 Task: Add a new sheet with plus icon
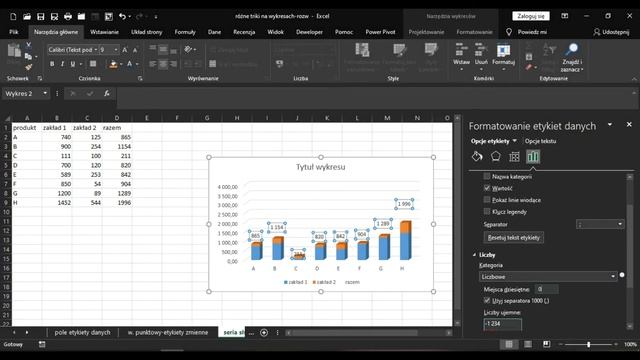[264, 333]
